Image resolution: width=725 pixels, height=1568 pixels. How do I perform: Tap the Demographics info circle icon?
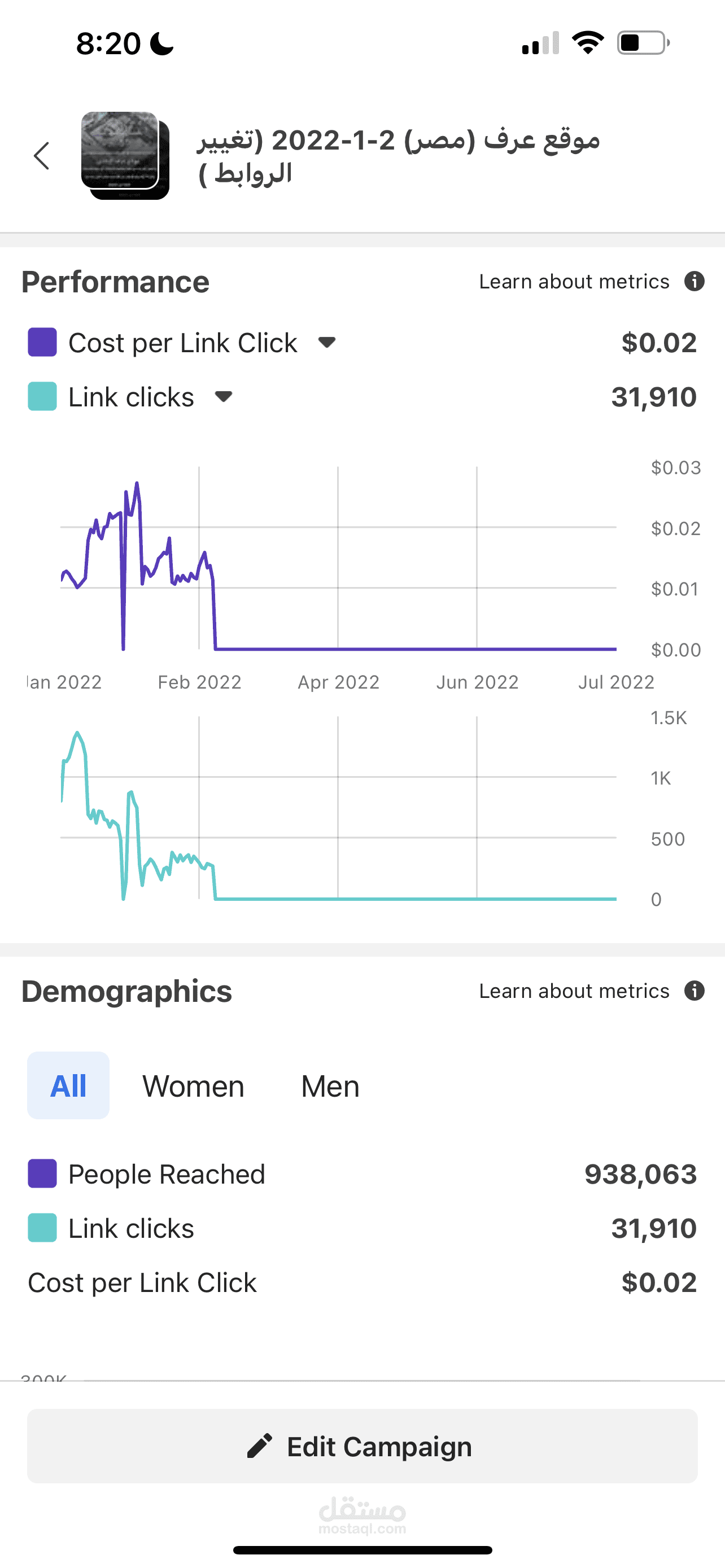click(x=694, y=991)
